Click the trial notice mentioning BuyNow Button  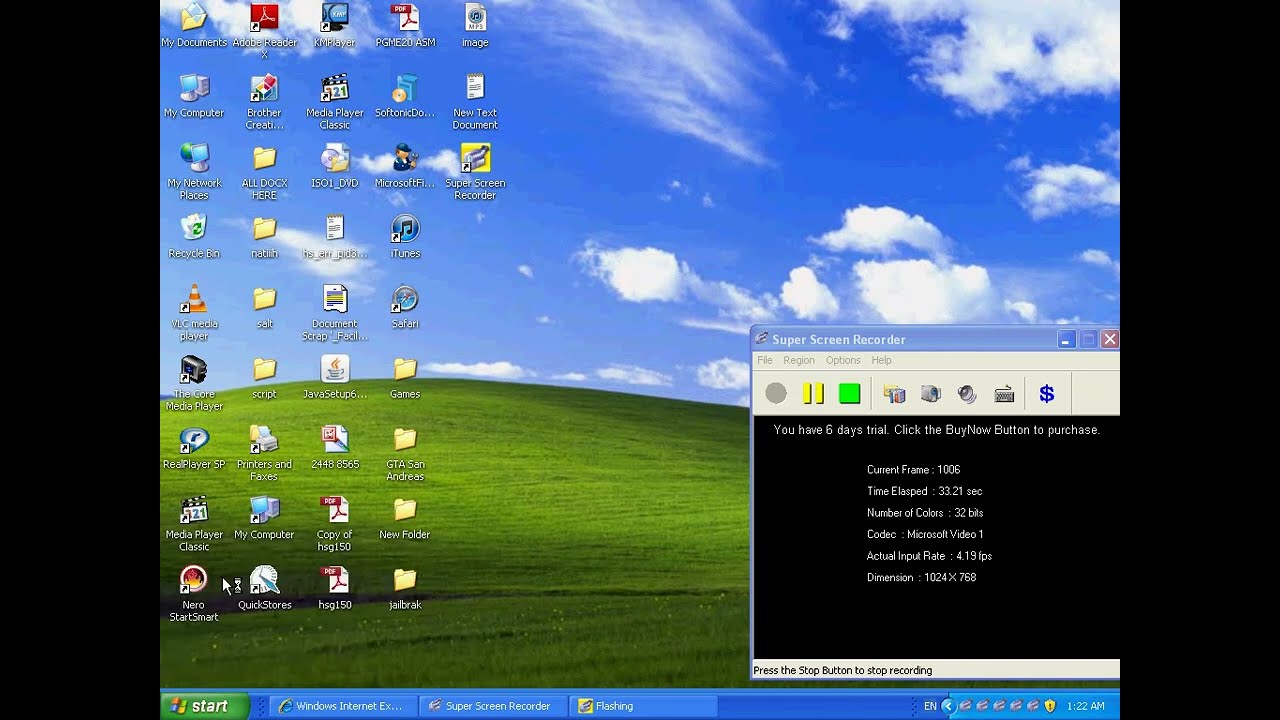[x=937, y=430]
